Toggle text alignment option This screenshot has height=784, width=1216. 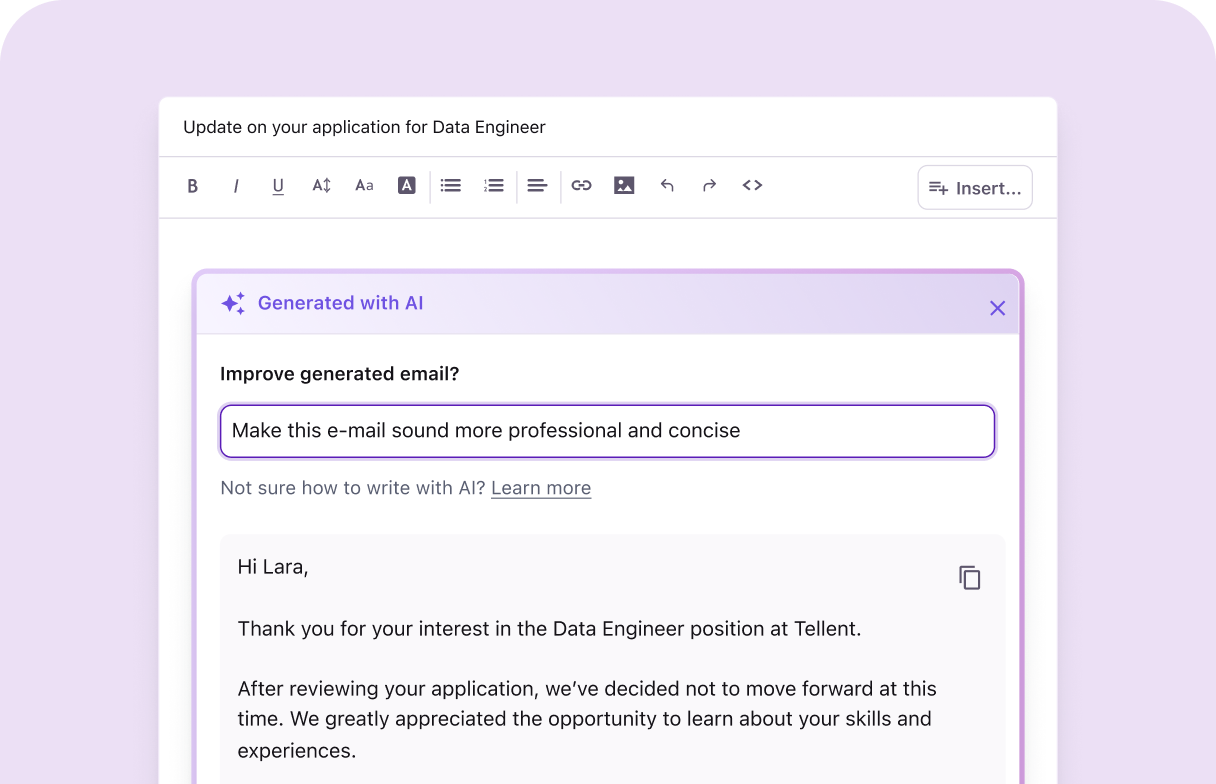tap(537, 185)
